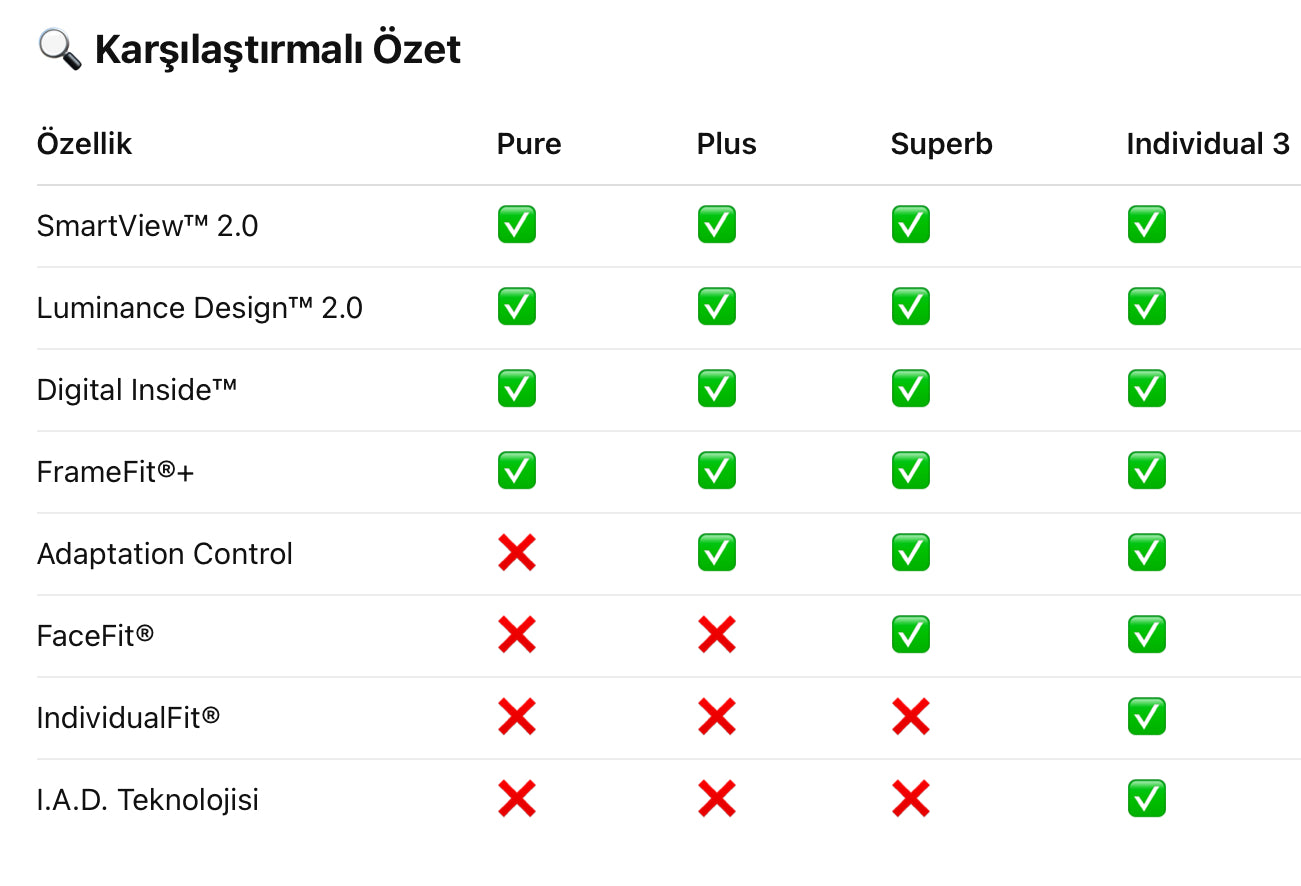Click the magnifying glass icon beside Karşılaştırmalı Özet

(60, 48)
